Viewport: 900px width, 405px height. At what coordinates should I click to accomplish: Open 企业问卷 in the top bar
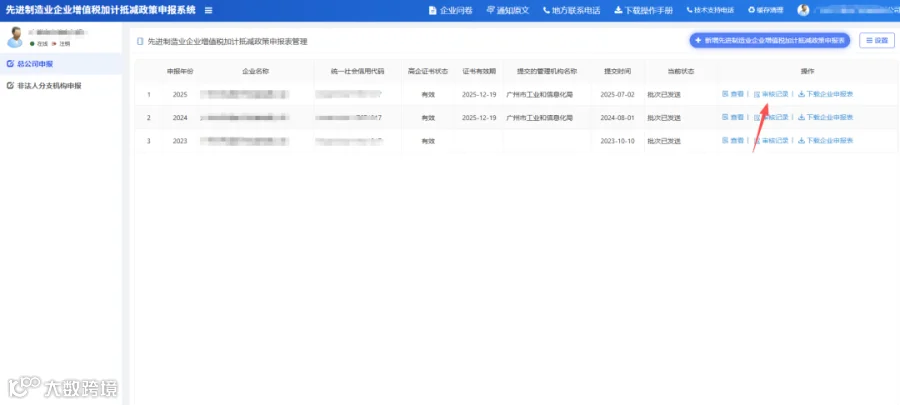pos(451,10)
